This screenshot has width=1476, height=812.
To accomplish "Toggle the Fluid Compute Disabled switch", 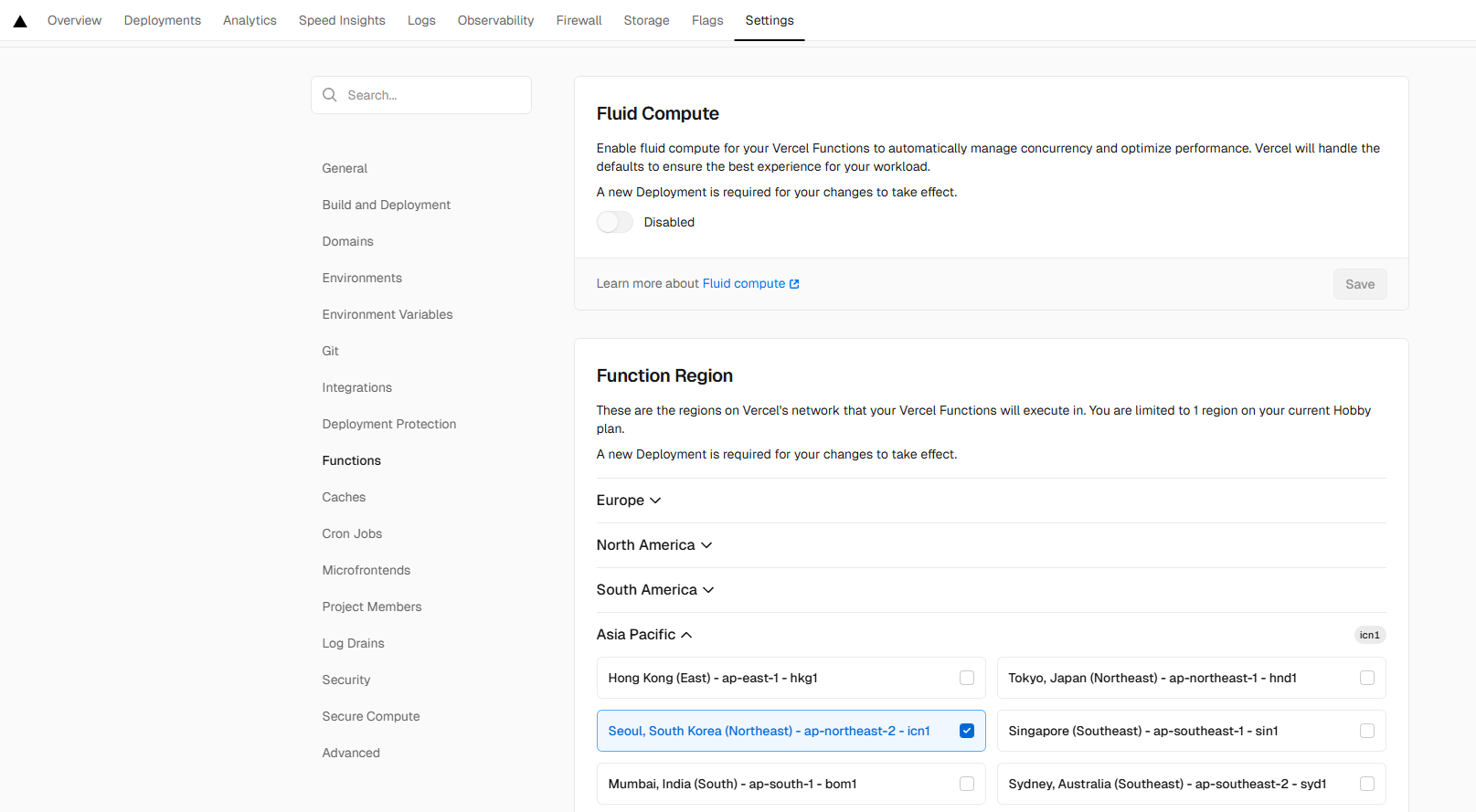I will tap(614, 222).
